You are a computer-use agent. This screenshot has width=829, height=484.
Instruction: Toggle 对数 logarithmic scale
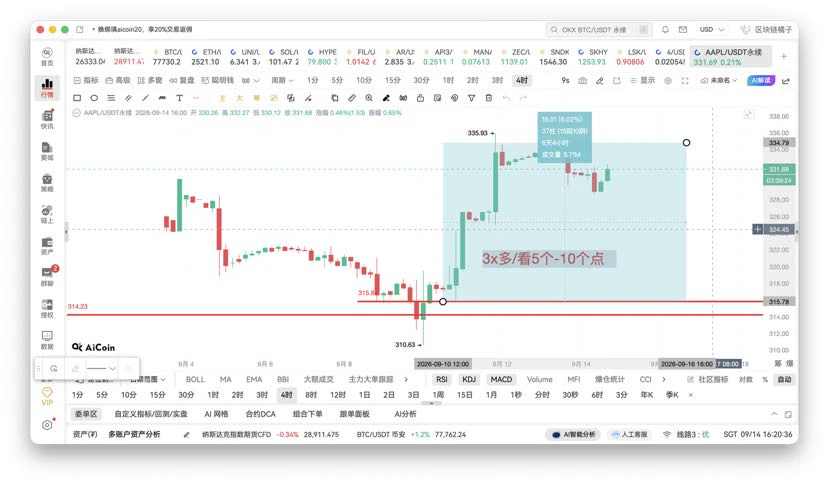pos(745,379)
